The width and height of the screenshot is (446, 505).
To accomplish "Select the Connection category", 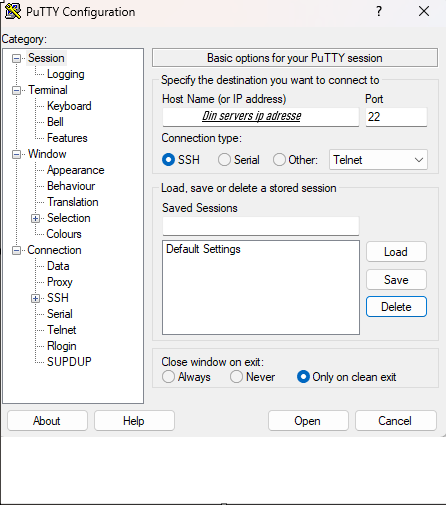I will (x=54, y=250).
